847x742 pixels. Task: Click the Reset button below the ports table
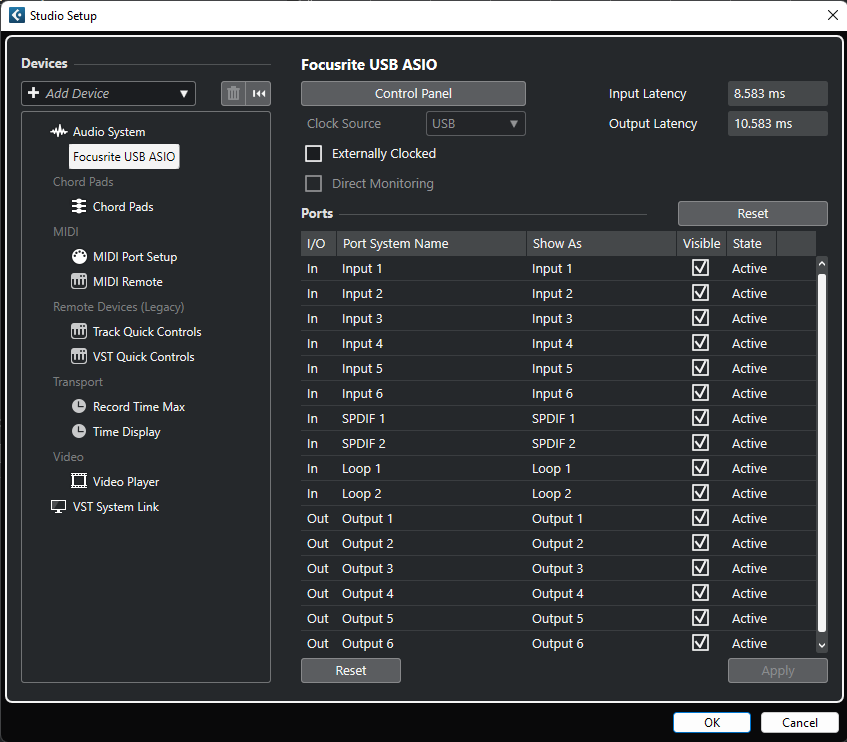point(351,670)
